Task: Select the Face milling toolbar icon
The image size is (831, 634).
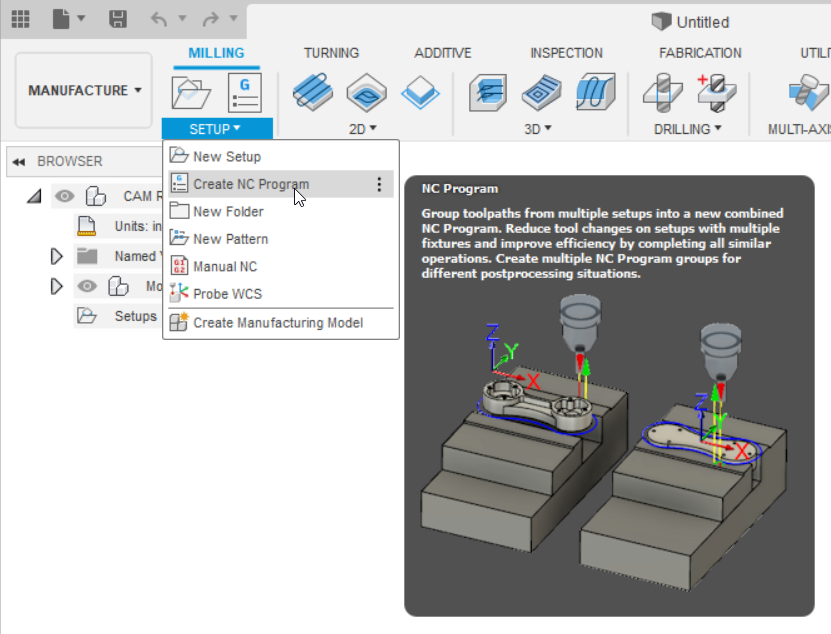Action: (x=420, y=93)
